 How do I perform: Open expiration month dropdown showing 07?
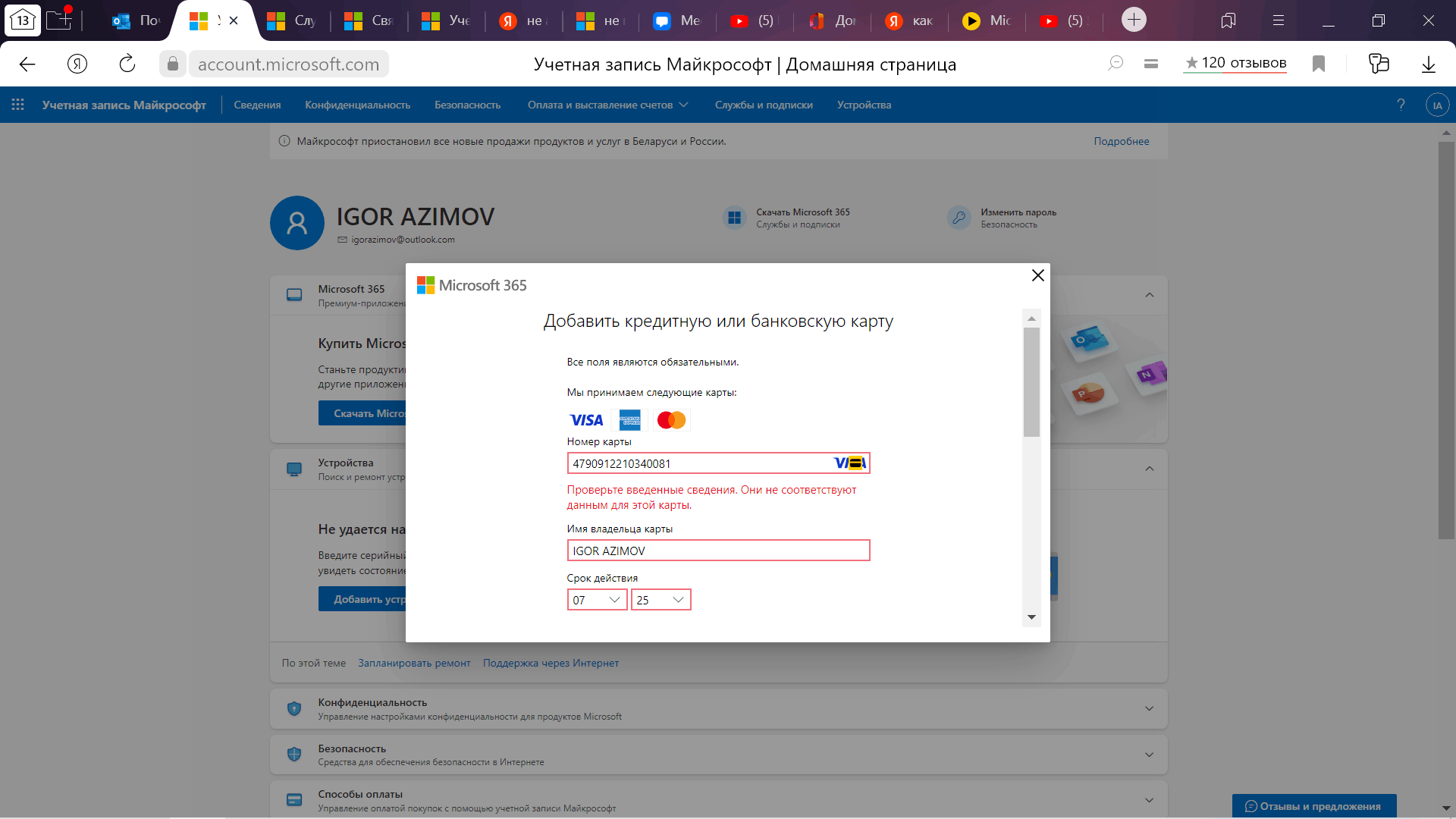point(597,600)
